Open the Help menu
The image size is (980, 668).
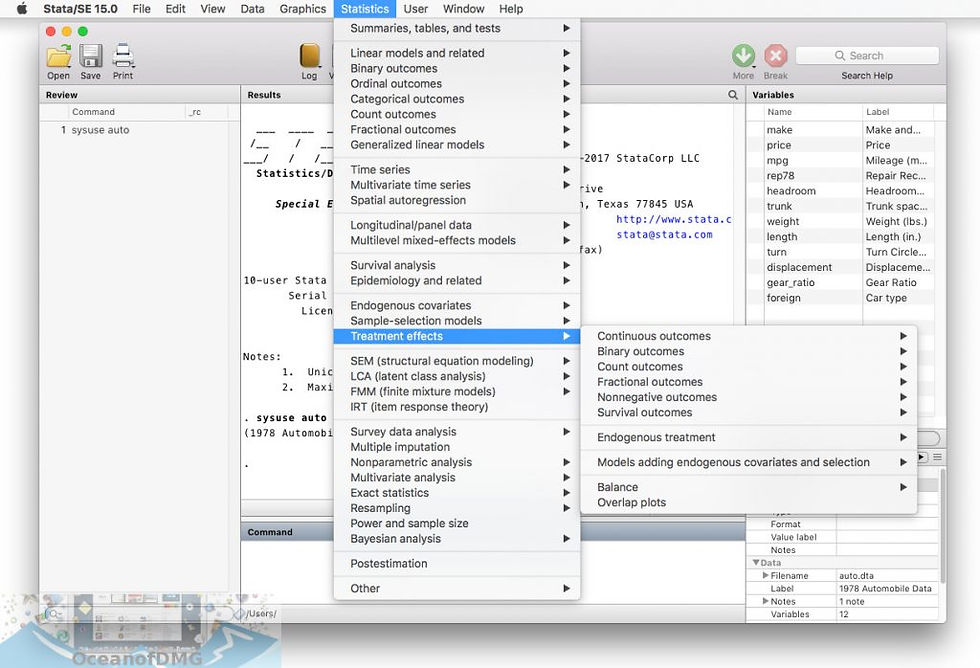pyautogui.click(x=511, y=9)
